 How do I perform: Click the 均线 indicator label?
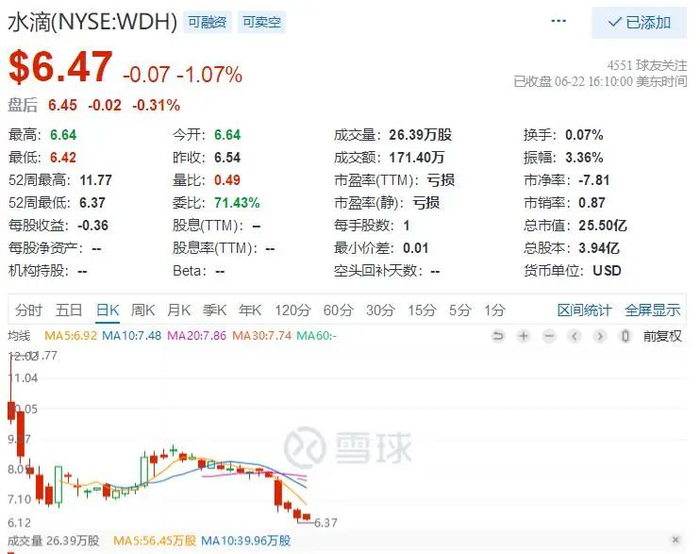(x=19, y=335)
